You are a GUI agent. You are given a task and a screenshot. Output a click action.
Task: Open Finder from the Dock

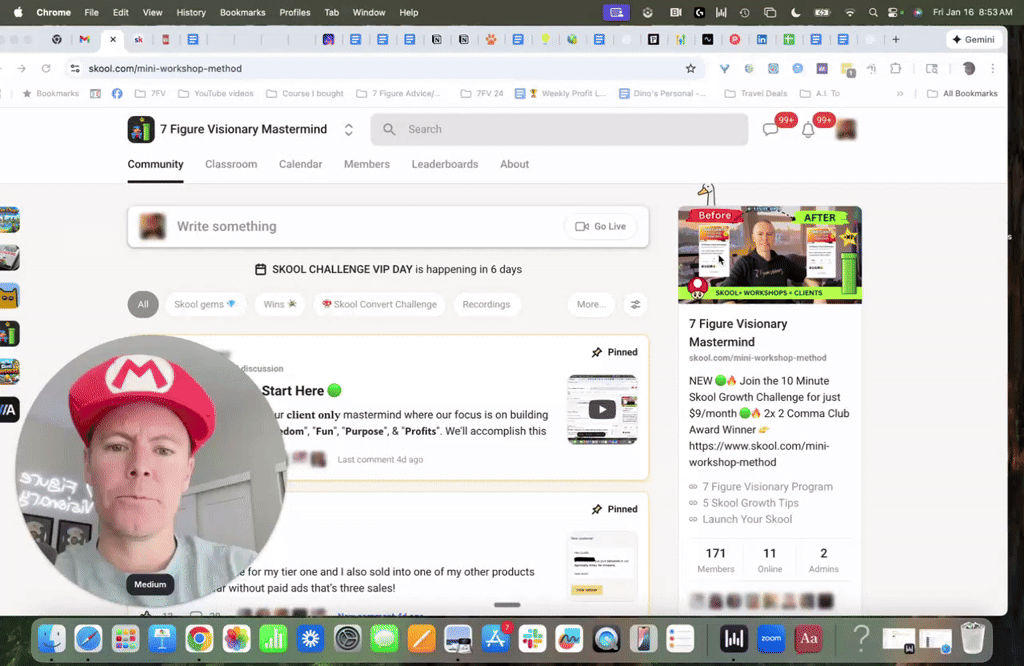(51, 639)
